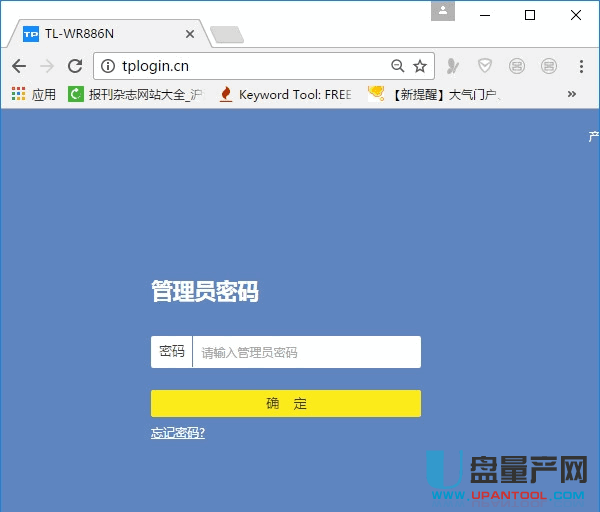Image resolution: width=600 pixels, height=512 pixels.
Task: Expand the bookmarks overflow chevron
Action: [x=572, y=95]
